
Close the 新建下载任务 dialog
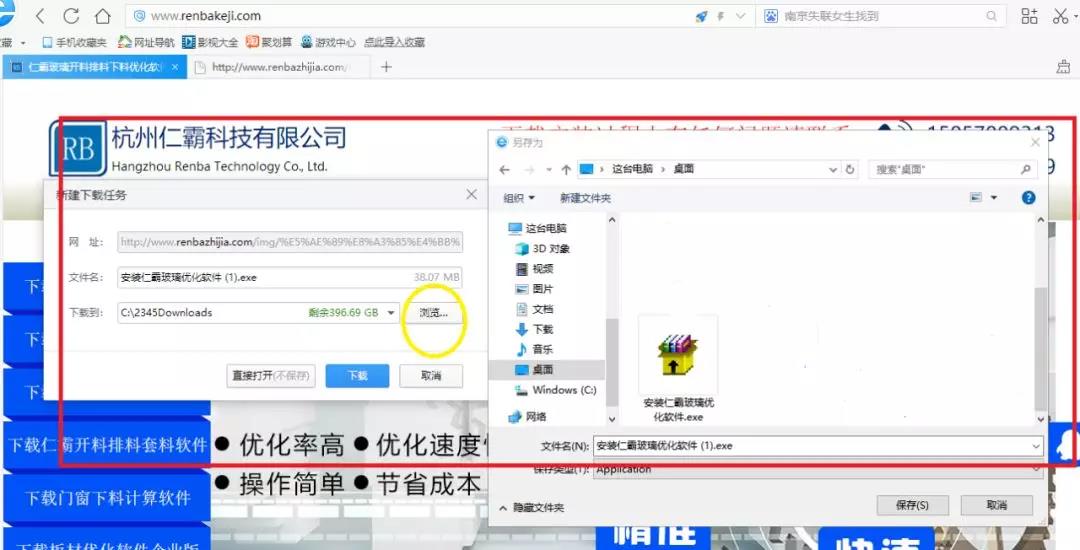pos(471,195)
